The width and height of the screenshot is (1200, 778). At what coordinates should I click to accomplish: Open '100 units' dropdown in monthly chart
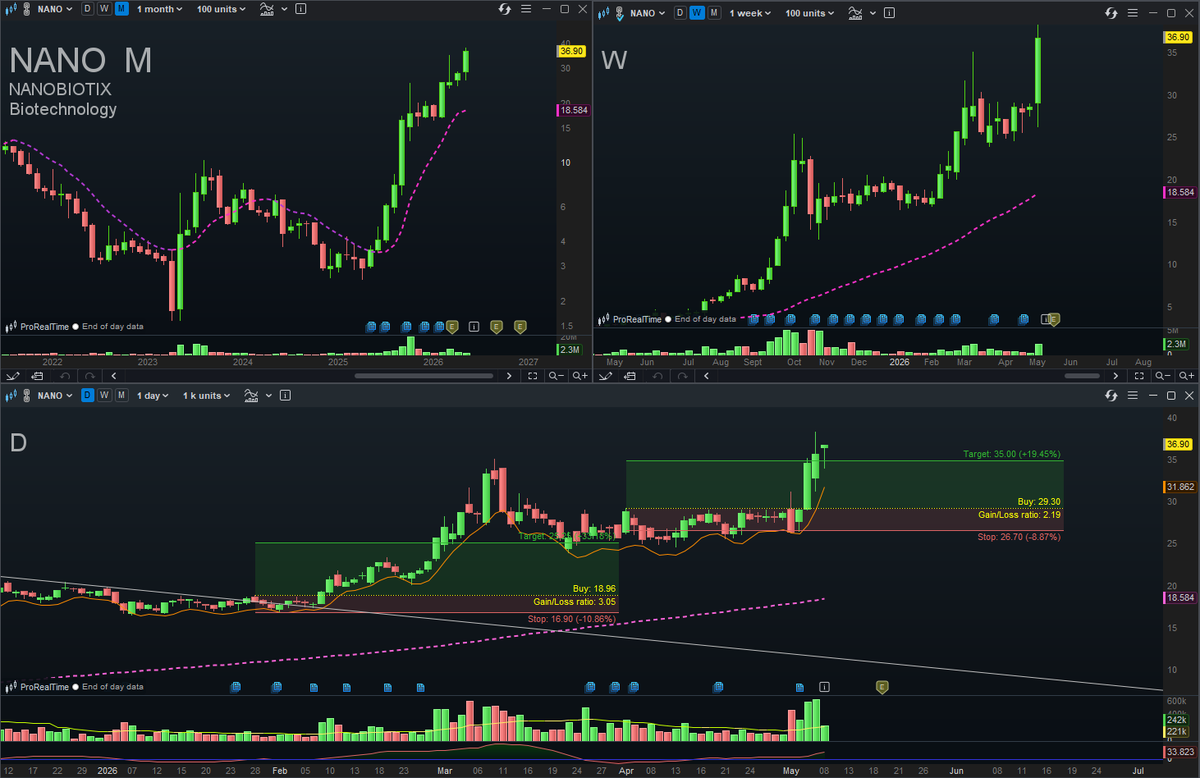pos(221,9)
